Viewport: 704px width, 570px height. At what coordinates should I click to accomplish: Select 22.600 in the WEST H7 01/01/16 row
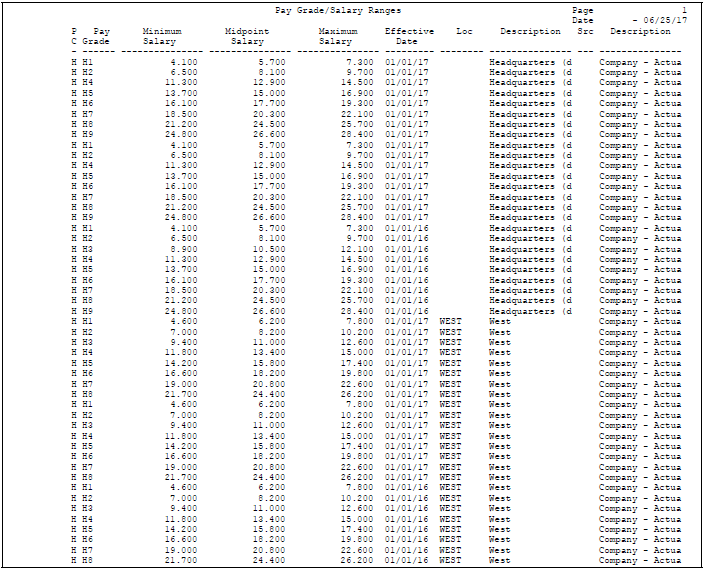(x=357, y=550)
